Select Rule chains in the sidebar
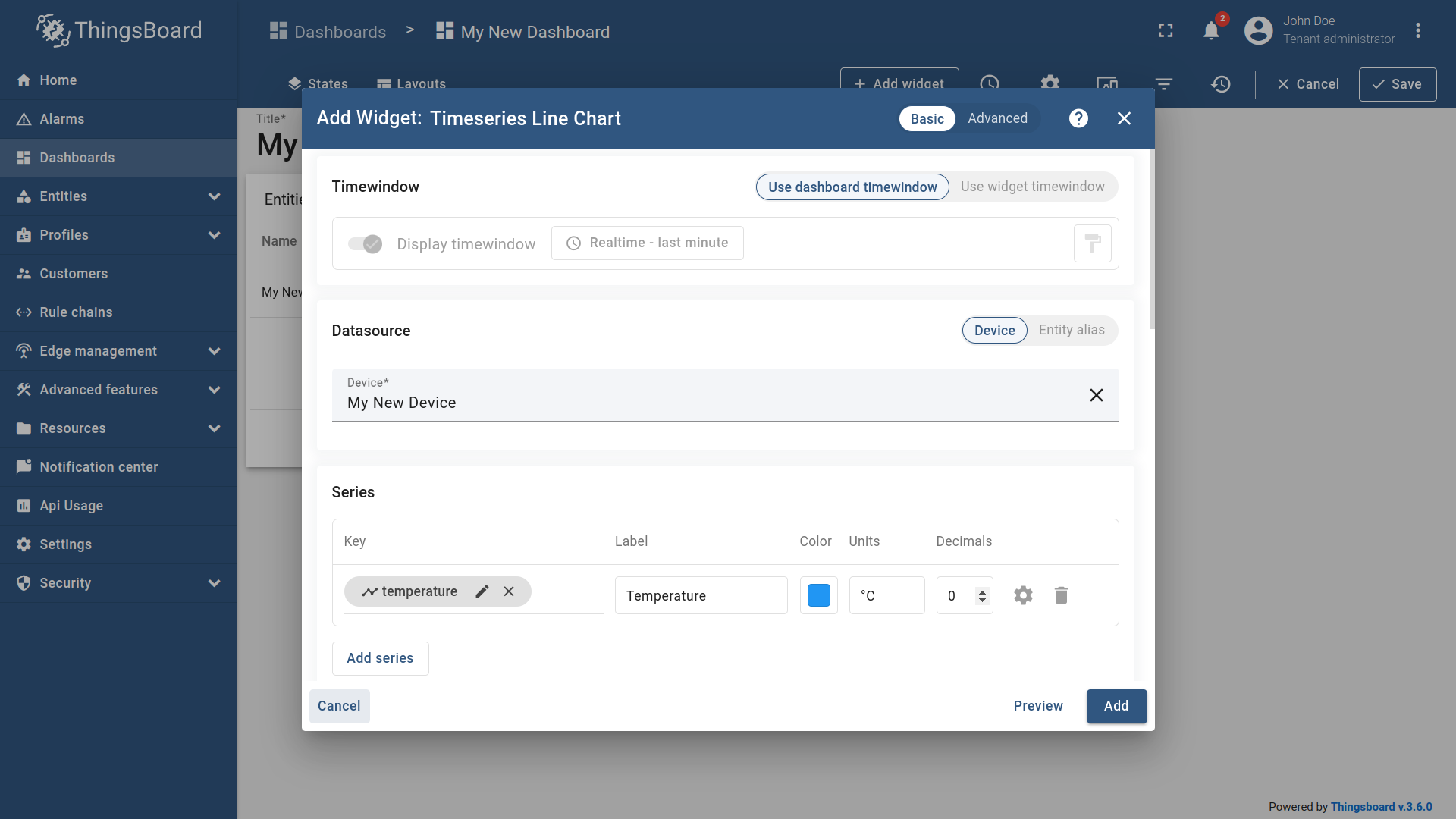Screen dimensions: 1456x819 pos(74,312)
